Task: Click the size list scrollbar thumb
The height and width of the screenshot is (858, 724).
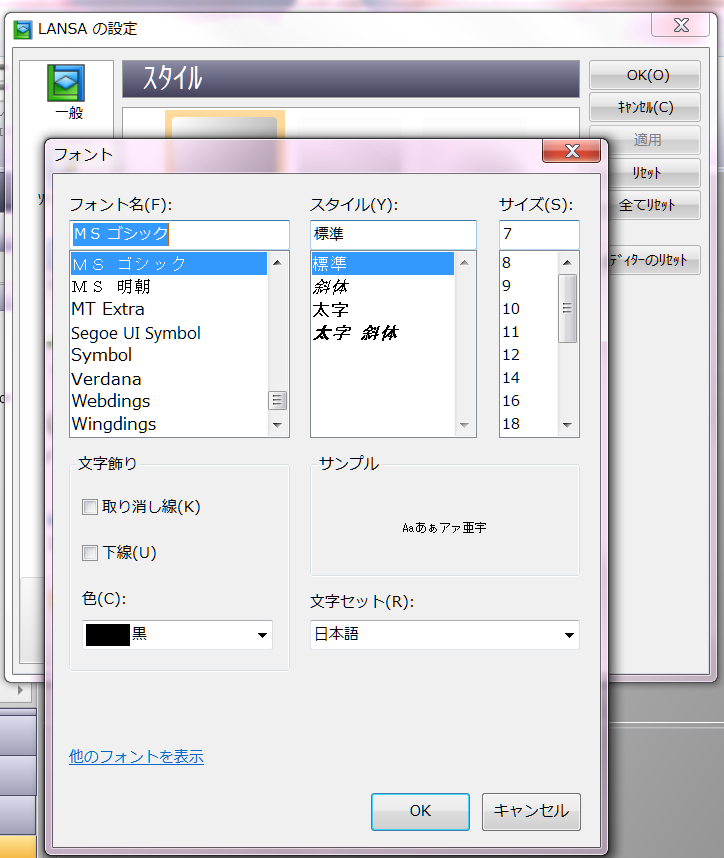Action: tap(567, 308)
